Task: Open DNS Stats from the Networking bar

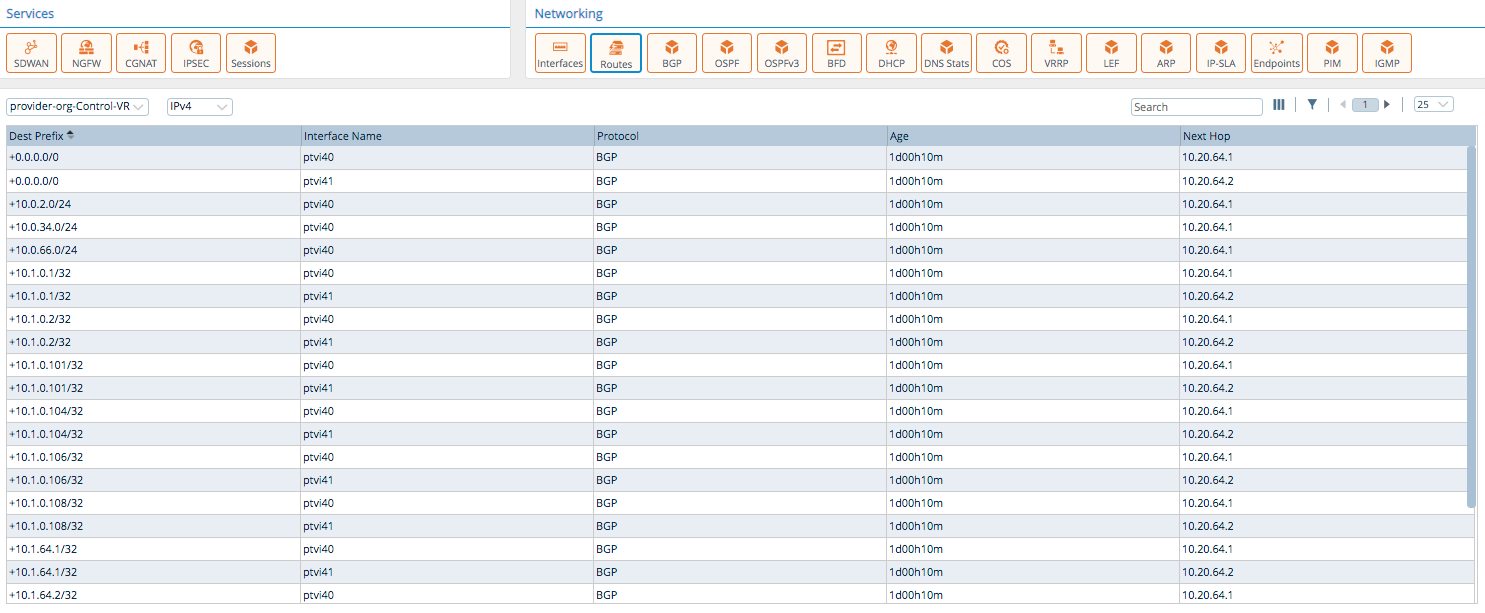Action: [x=946, y=52]
